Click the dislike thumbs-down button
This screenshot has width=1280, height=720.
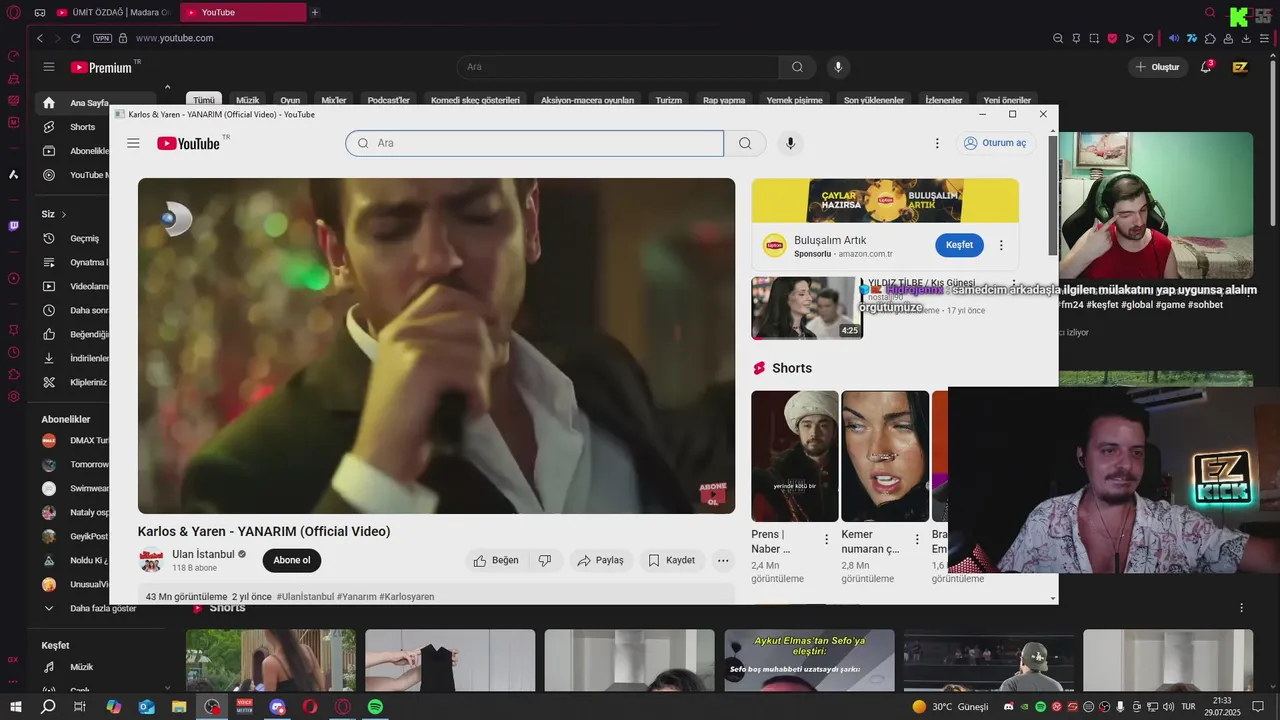pos(545,560)
